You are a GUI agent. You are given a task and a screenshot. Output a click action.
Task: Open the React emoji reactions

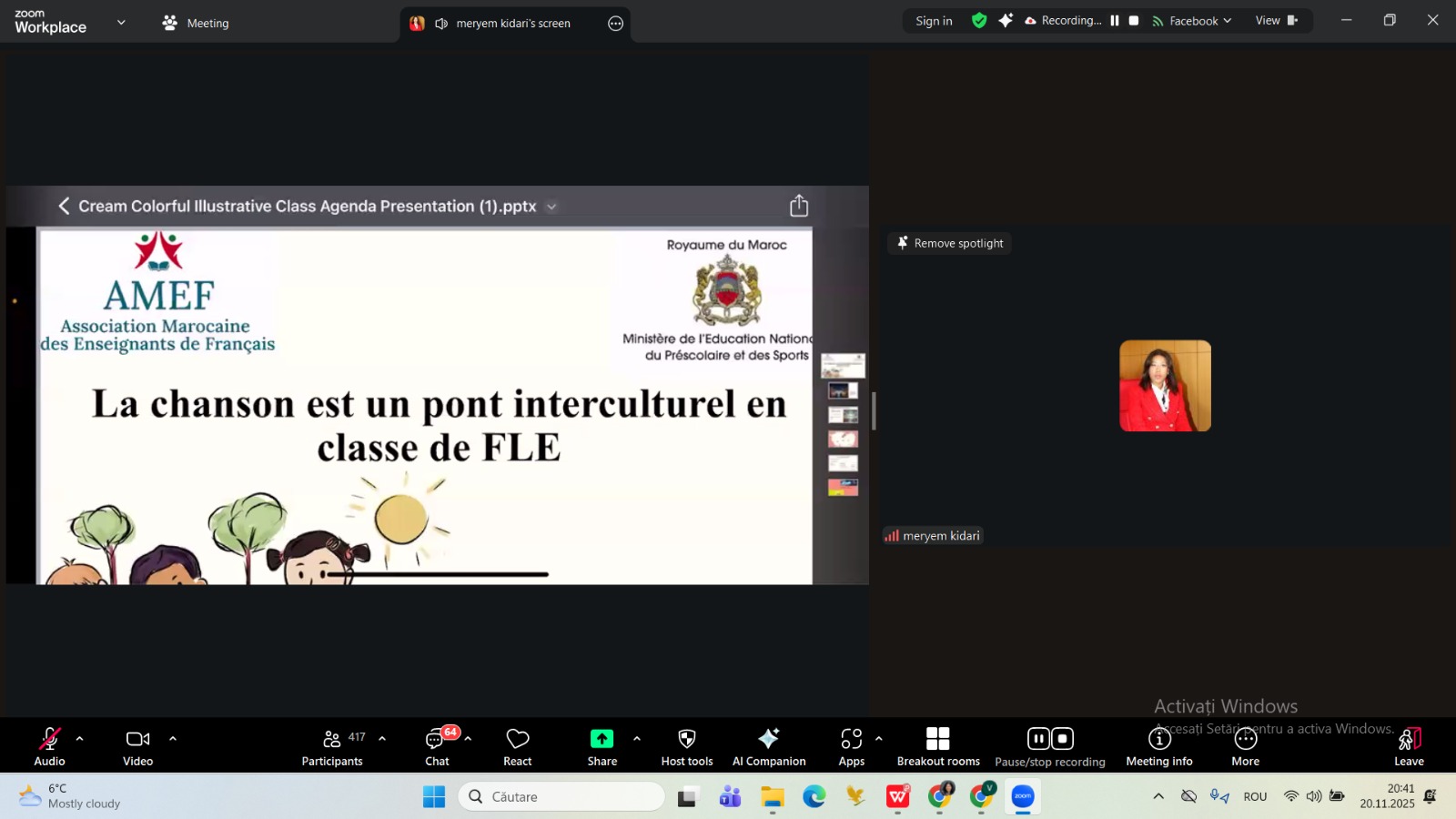click(517, 746)
